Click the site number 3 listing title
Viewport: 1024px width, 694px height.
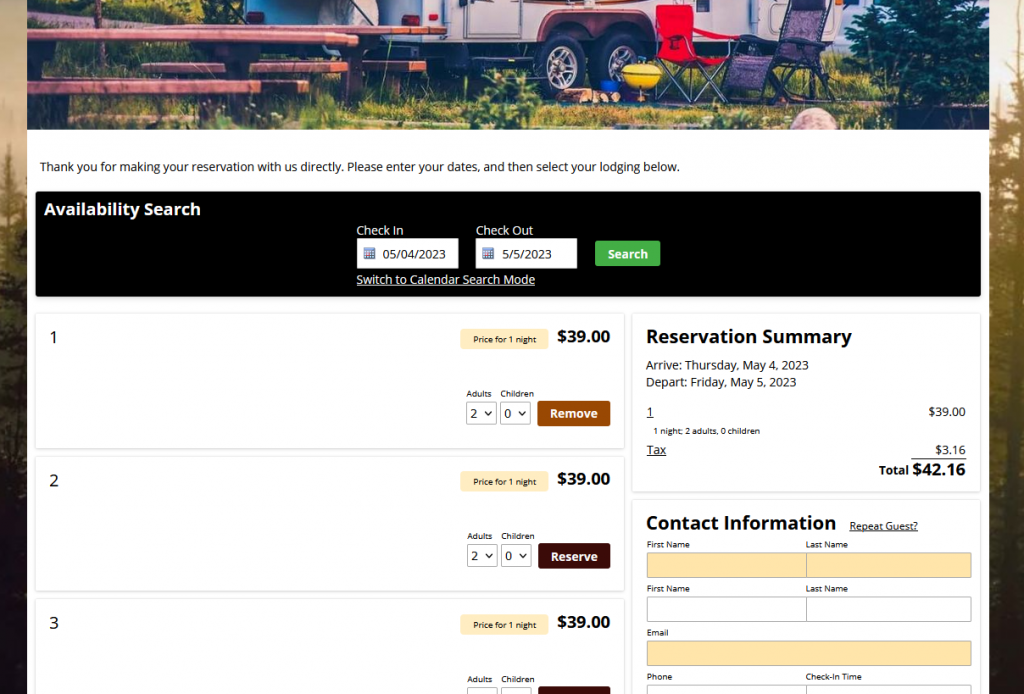click(54, 623)
